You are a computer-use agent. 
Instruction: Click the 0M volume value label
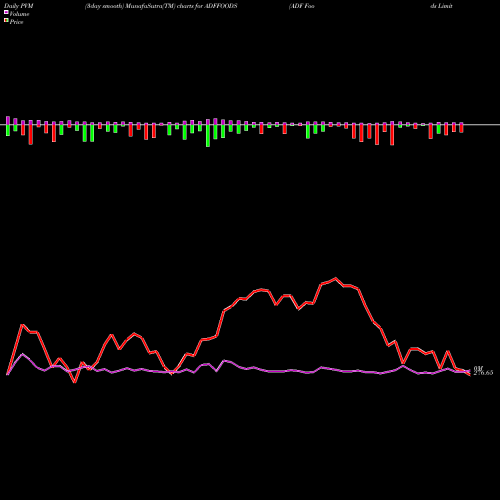point(478,368)
